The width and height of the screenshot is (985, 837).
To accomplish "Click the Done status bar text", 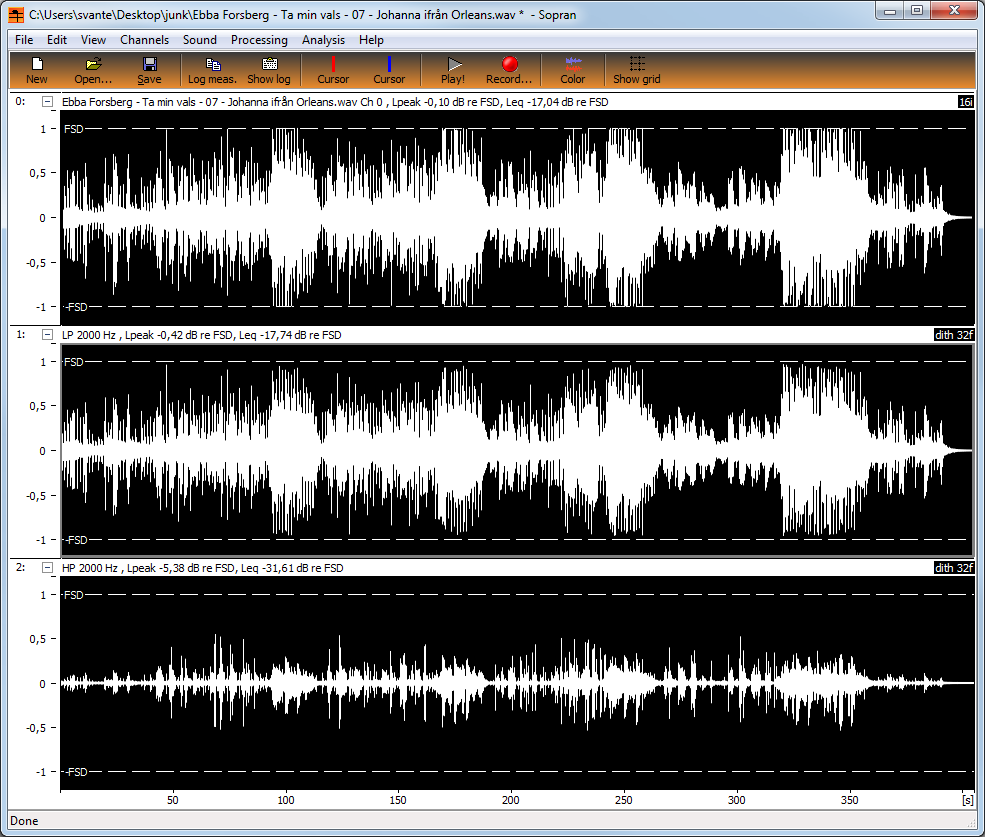I will point(24,821).
